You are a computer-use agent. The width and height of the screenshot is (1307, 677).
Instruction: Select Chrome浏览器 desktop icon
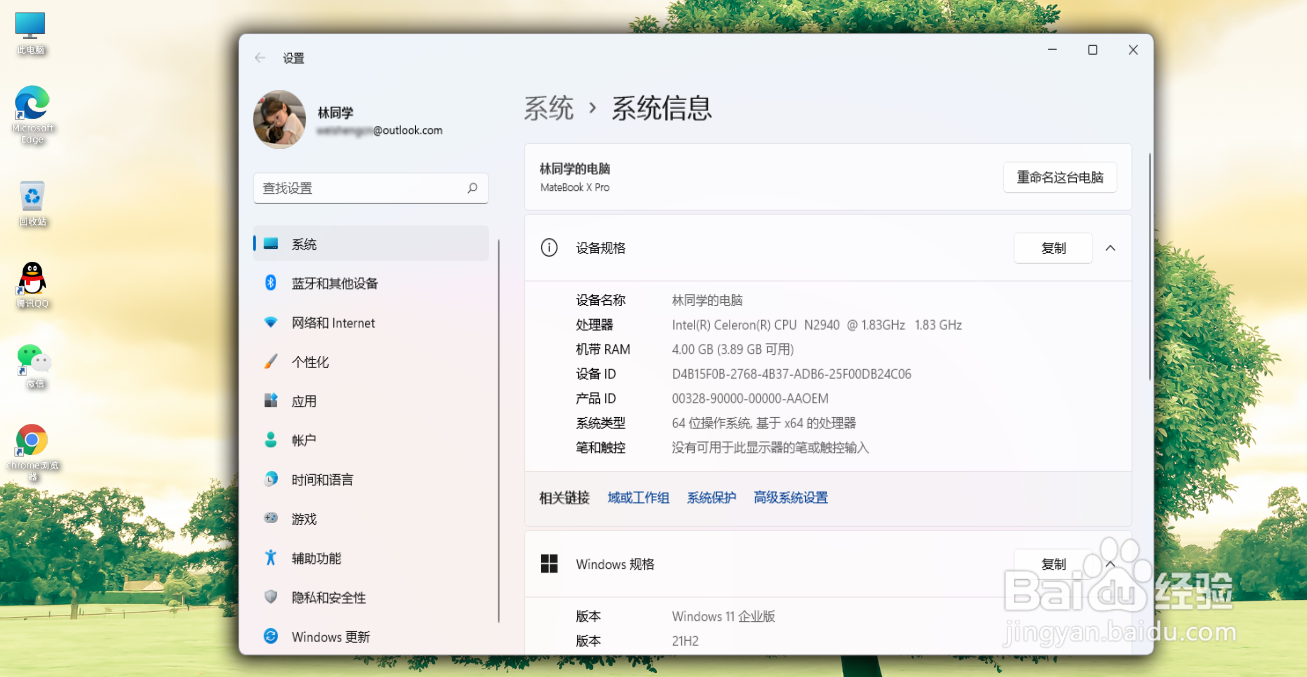[33, 453]
